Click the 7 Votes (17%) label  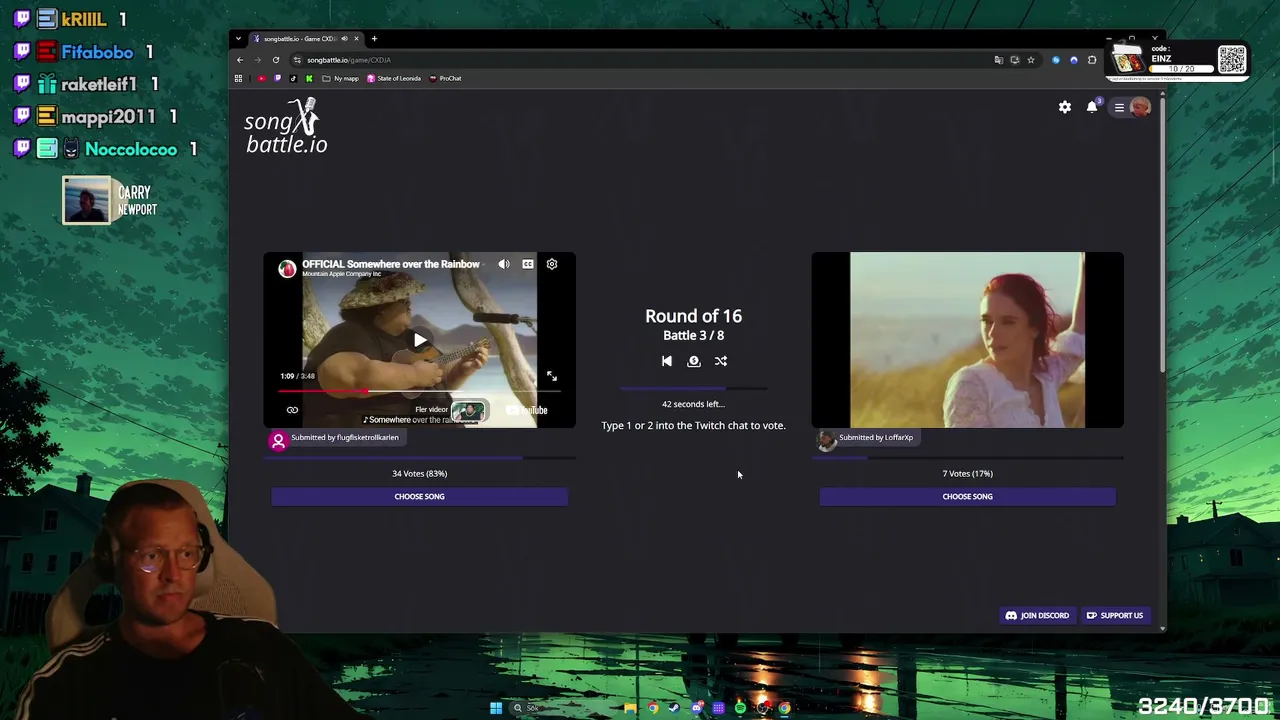pos(967,474)
